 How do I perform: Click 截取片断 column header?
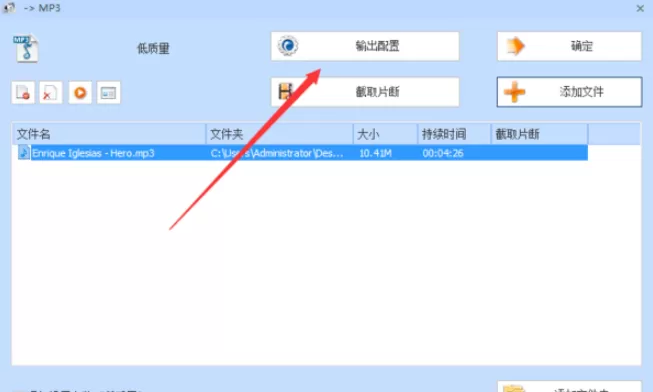click(x=539, y=134)
